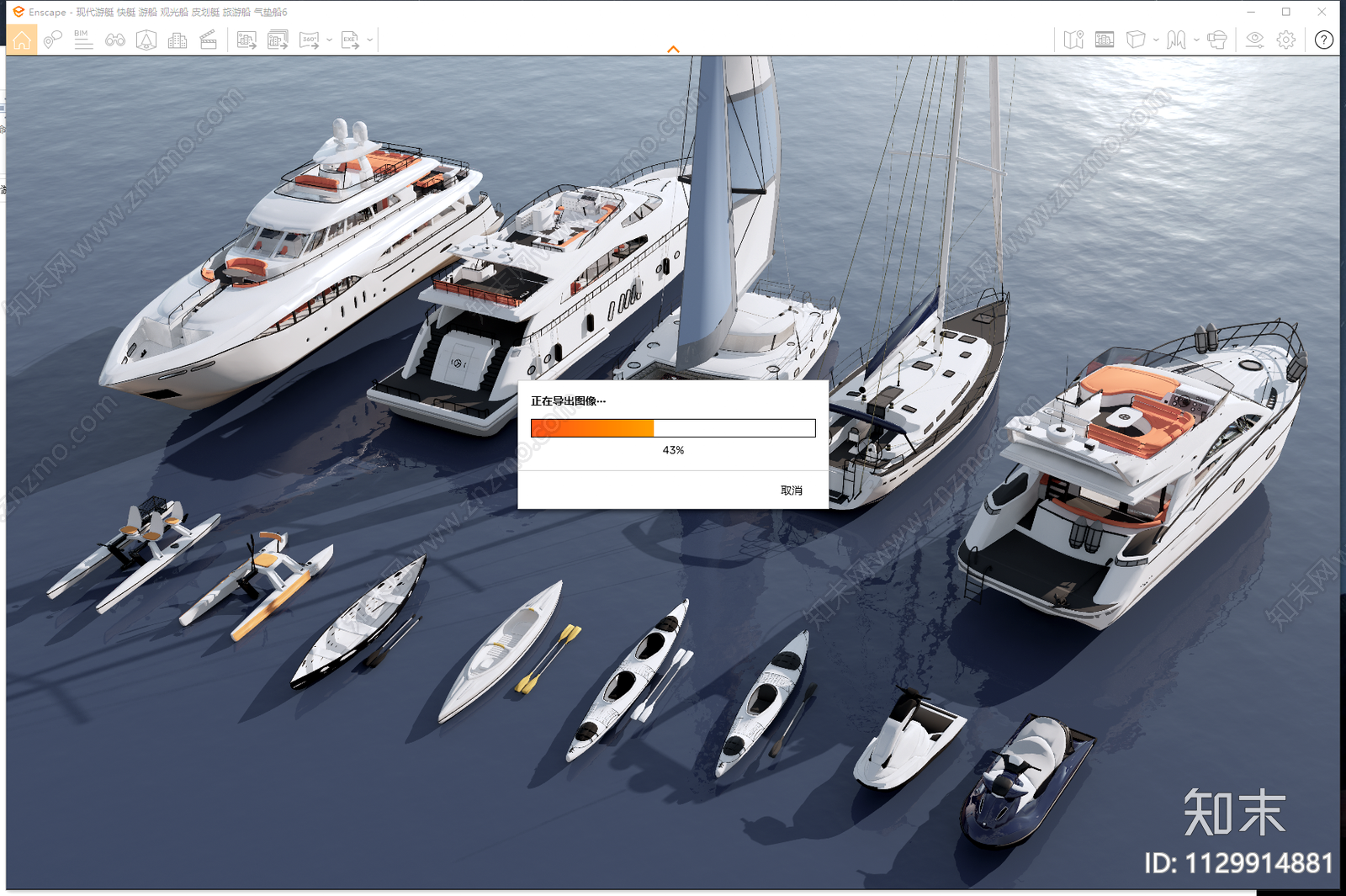Expand the EXE export dropdown arrow
The width and height of the screenshot is (1346, 896).
click(370, 40)
